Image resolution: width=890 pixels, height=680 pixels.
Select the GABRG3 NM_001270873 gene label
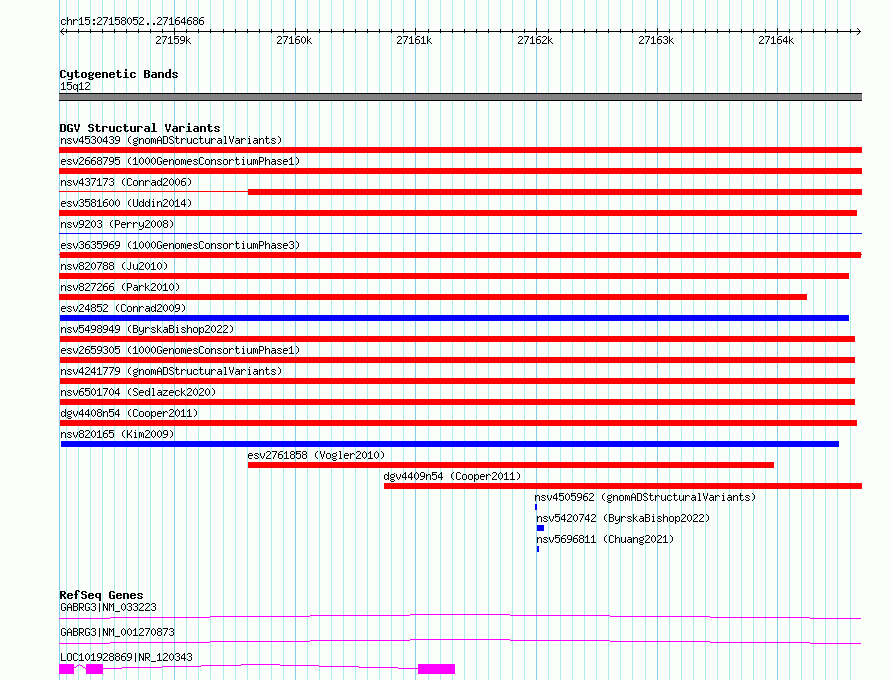coord(117,632)
